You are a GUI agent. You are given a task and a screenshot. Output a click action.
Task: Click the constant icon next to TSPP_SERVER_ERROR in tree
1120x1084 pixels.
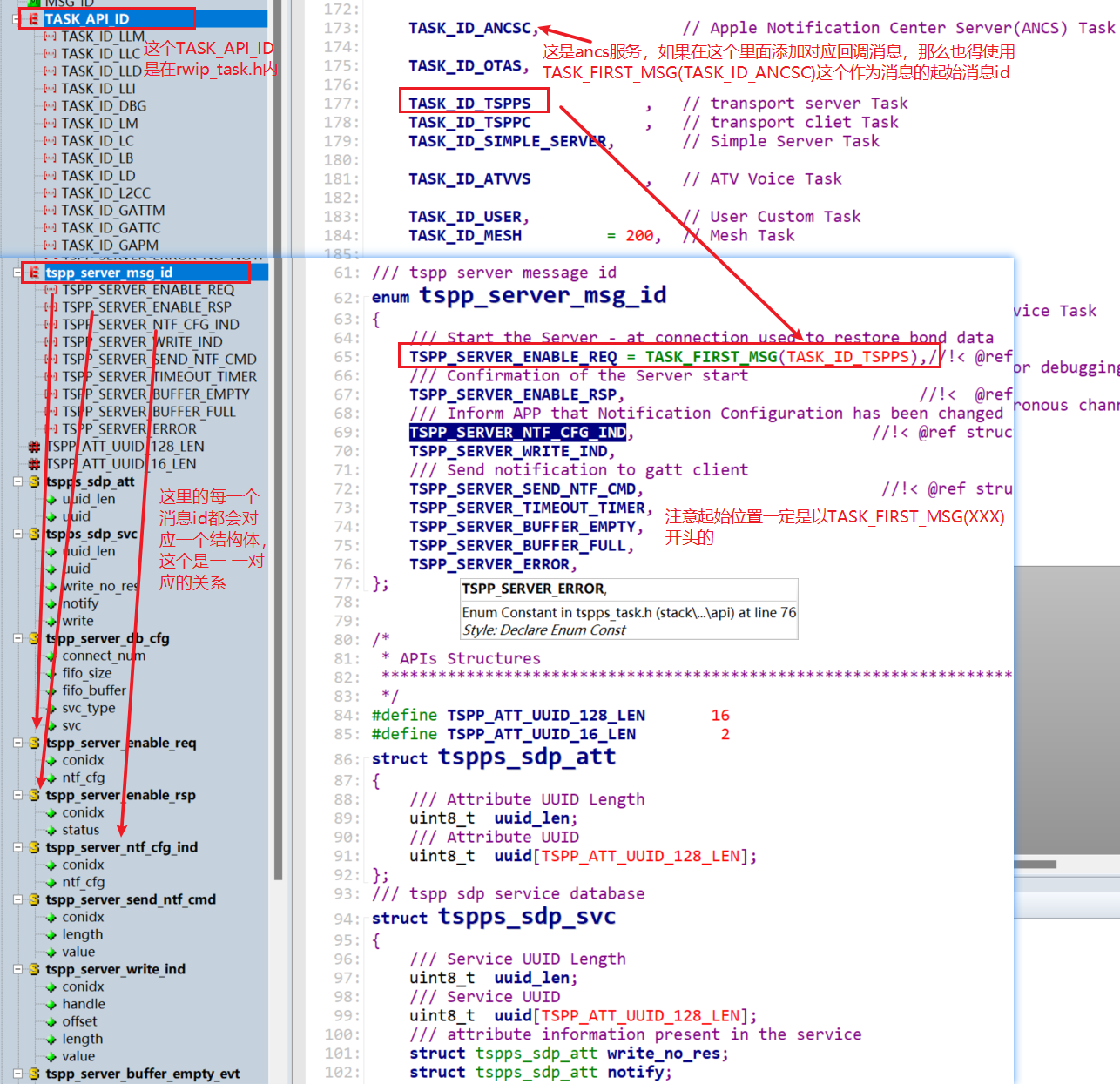pos(51,429)
